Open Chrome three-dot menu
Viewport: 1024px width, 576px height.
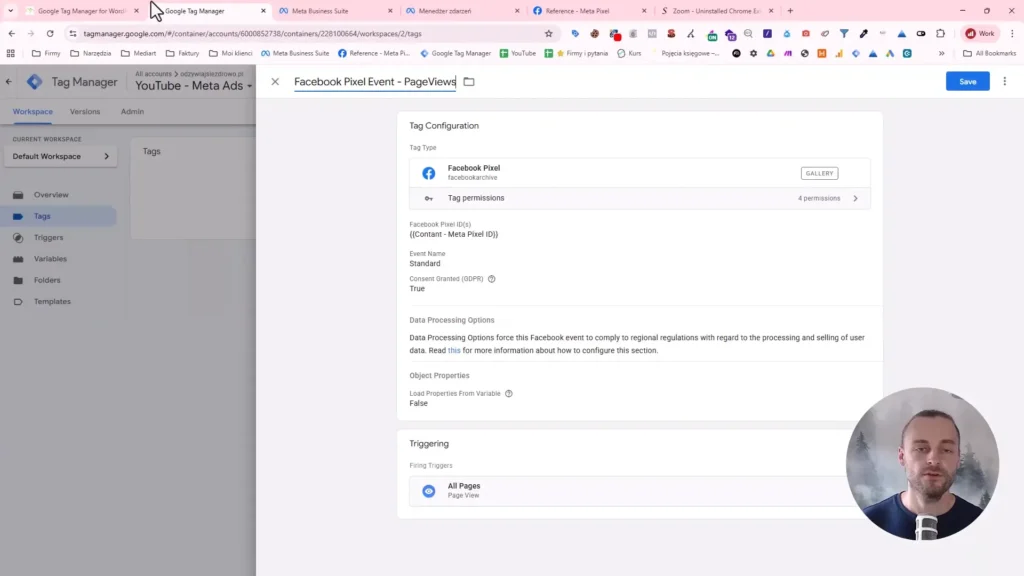pyautogui.click(x=1012, y=33)
